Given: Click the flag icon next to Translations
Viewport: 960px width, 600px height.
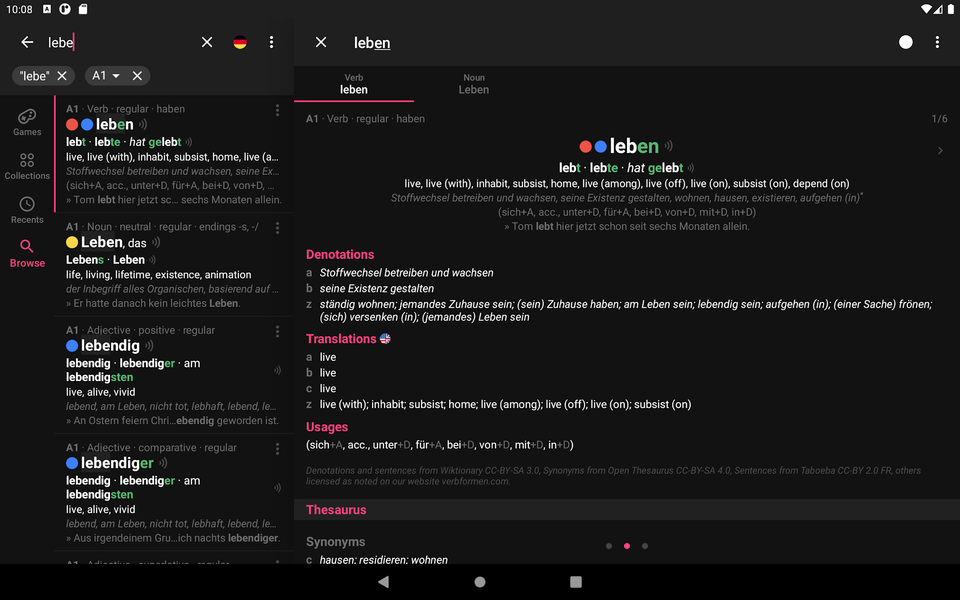Looking at the screenshot, I should point(385,338).
